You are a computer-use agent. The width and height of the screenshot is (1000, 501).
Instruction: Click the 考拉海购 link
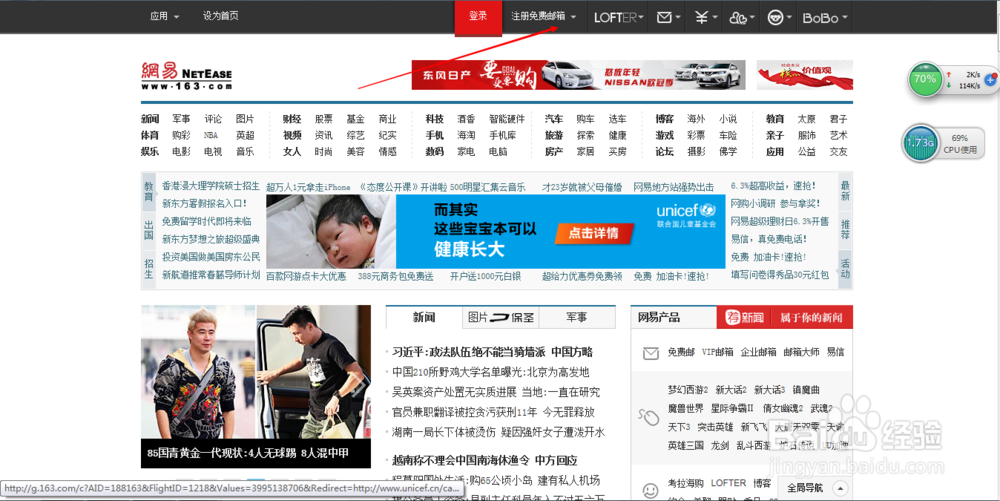tap(686, 483)
